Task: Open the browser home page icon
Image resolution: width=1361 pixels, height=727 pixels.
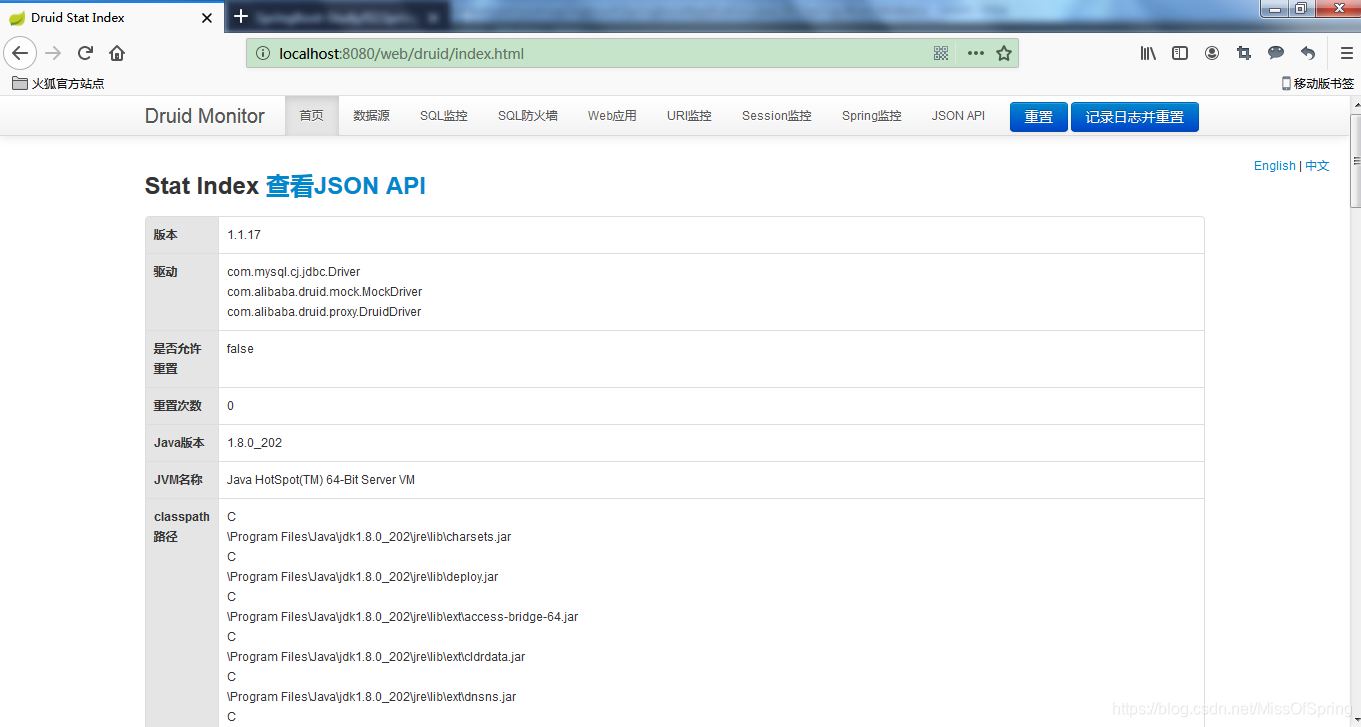Action: click(x=117, y=53)
